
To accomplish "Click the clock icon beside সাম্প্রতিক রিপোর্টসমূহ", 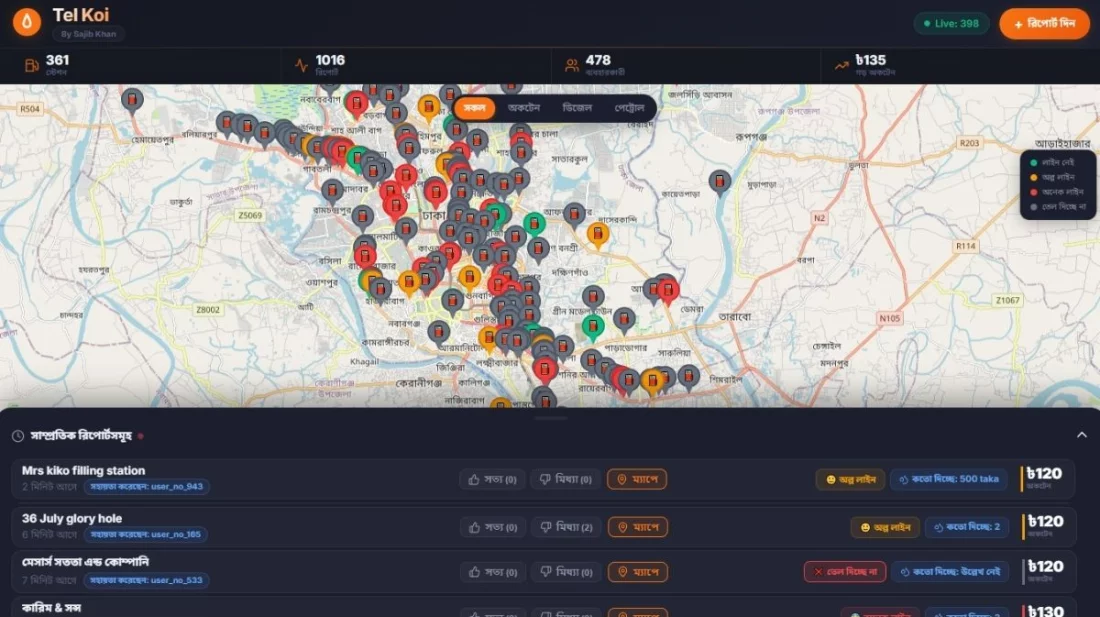I will pyautogui.click(x=18, y=436).
